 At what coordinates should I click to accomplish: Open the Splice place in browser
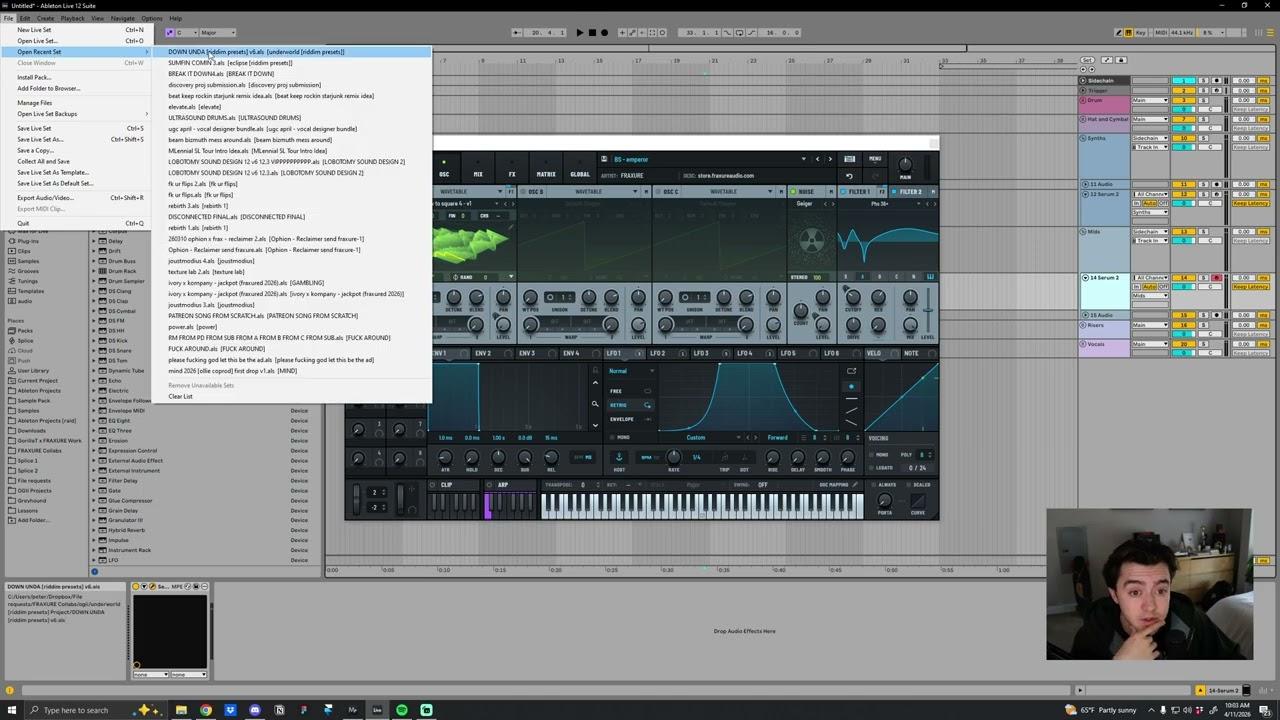25,340
